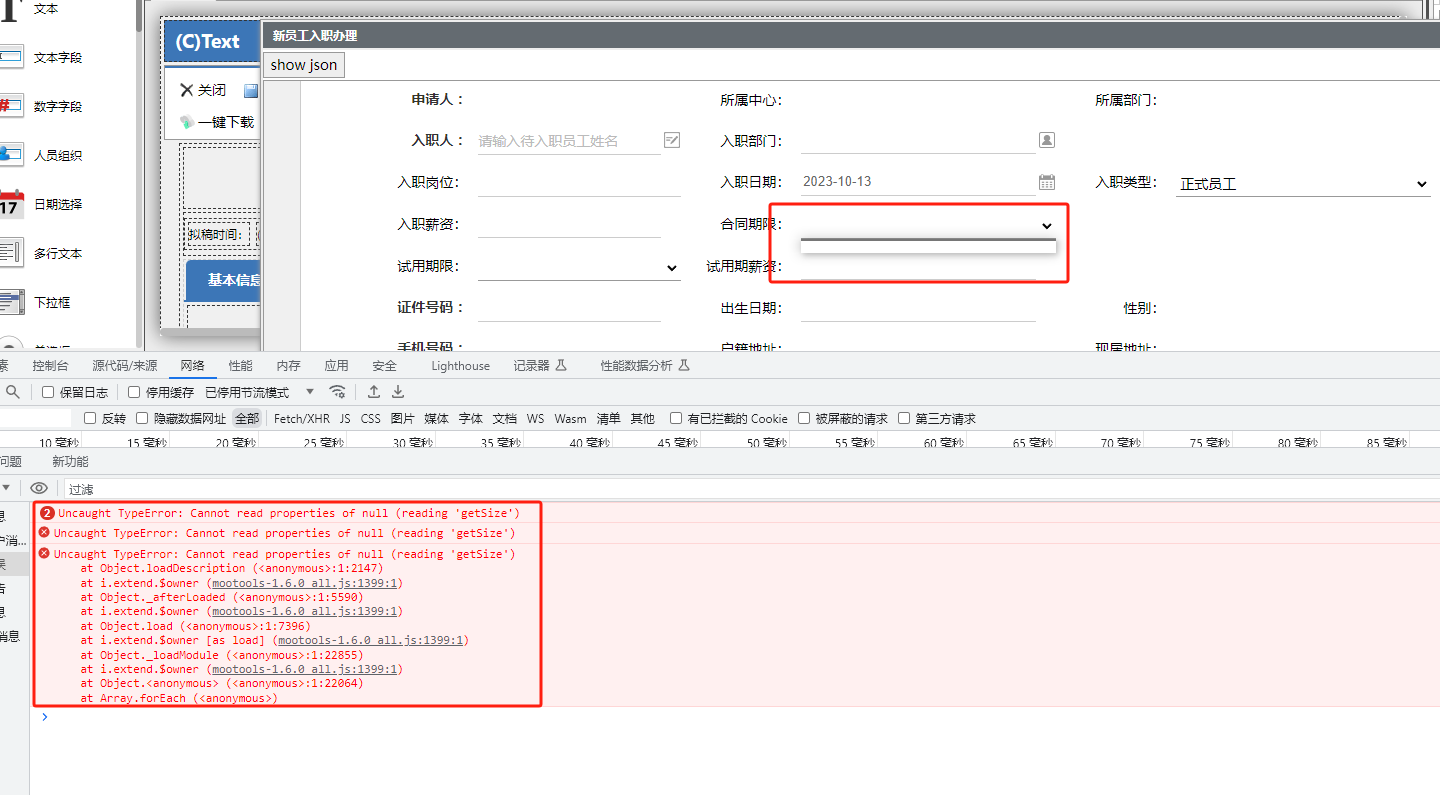Open the console context dropdown arrow
This screenshot has width=1440, height=795.
click(6, 488)
